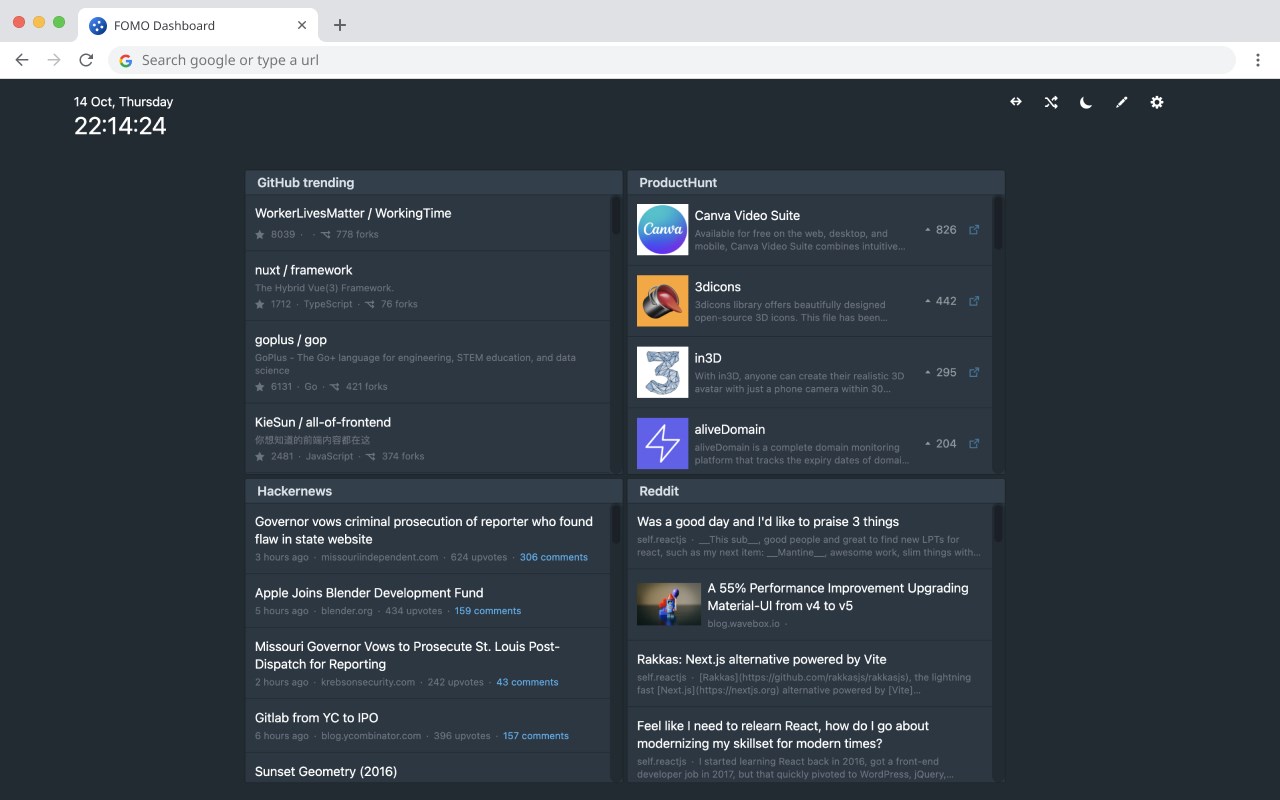Open 157 comments on Gitlab story
This screenshot has height=800, width=1280.
[536, 736]
